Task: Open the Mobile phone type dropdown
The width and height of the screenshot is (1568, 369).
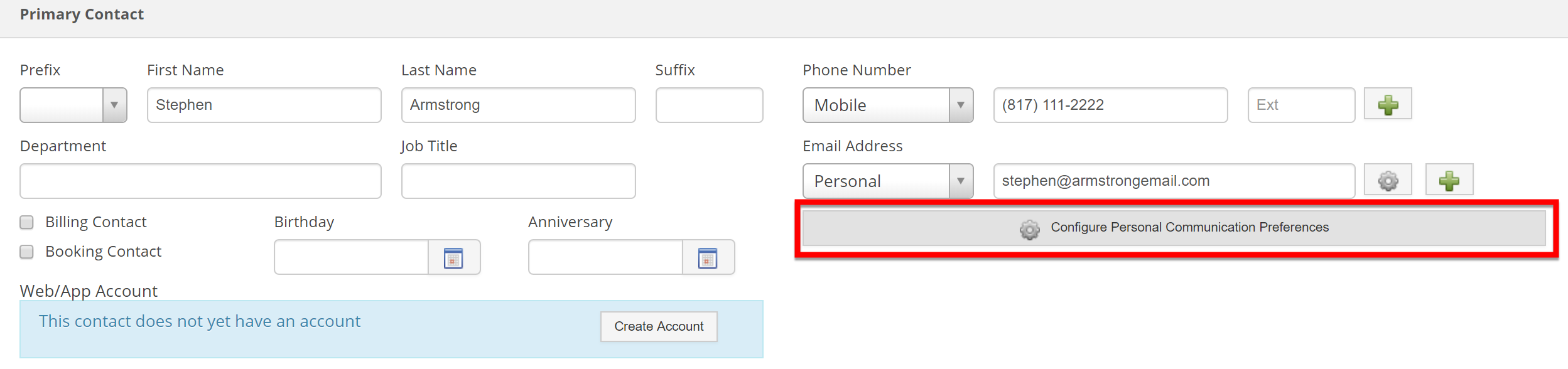Action: pos(887,105)
